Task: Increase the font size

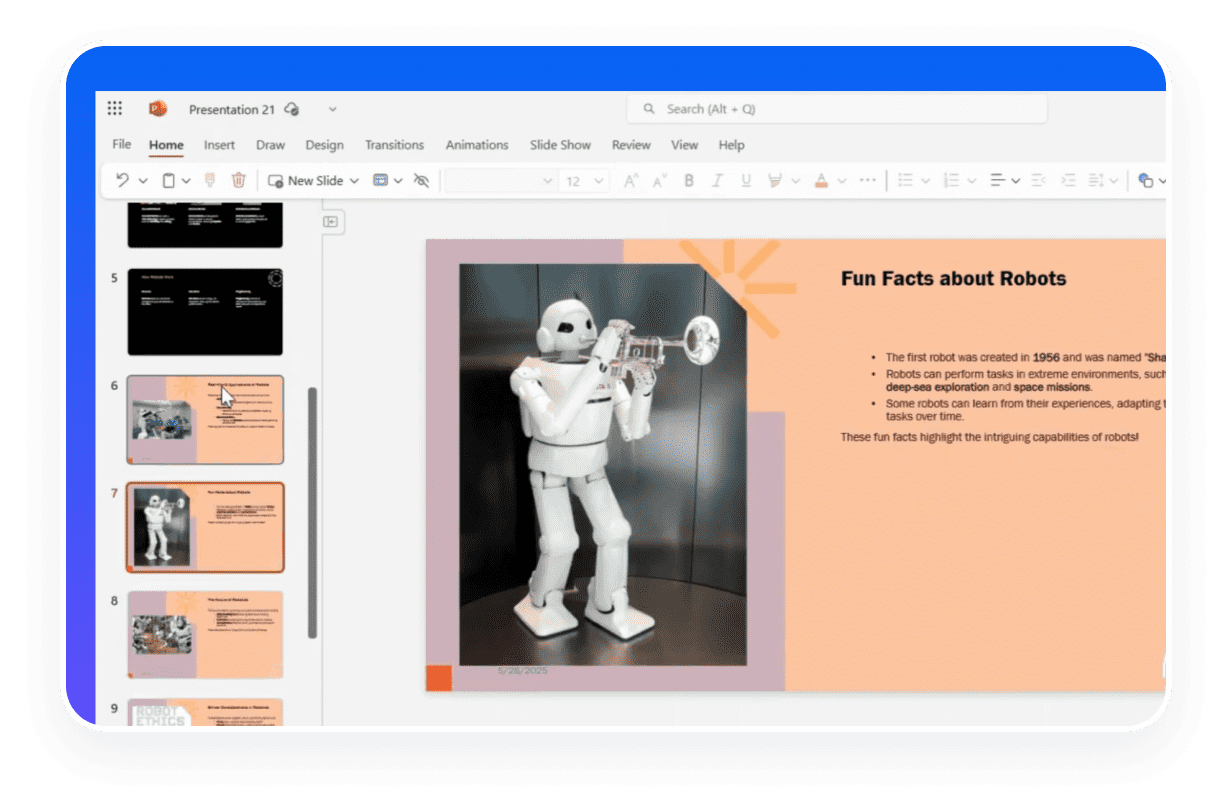Action: 629,181
